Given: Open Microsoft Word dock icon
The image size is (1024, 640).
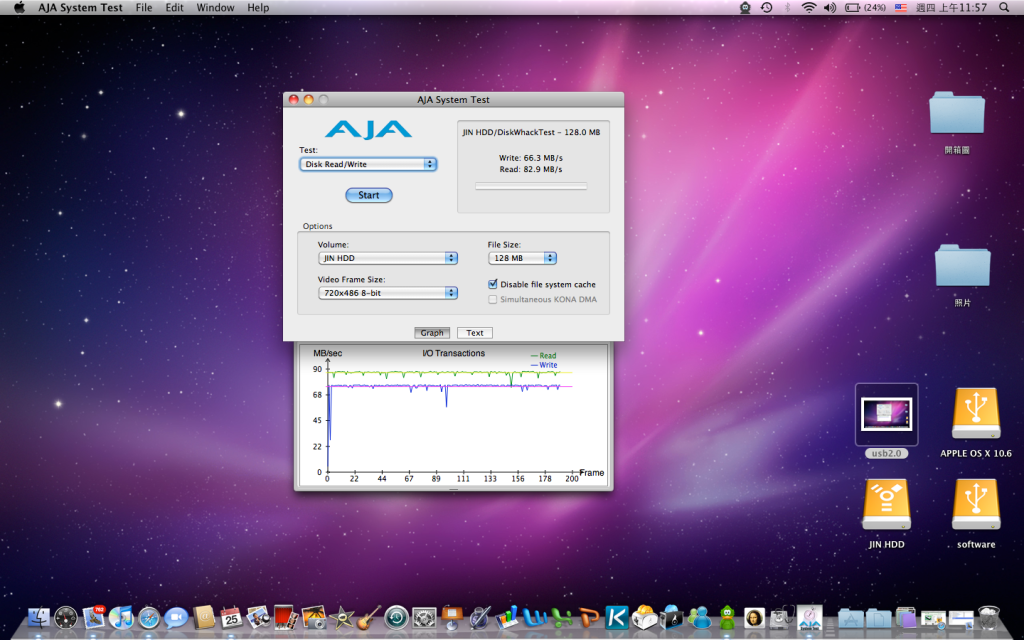Looking at the screenshot, I should coord(534,617).
